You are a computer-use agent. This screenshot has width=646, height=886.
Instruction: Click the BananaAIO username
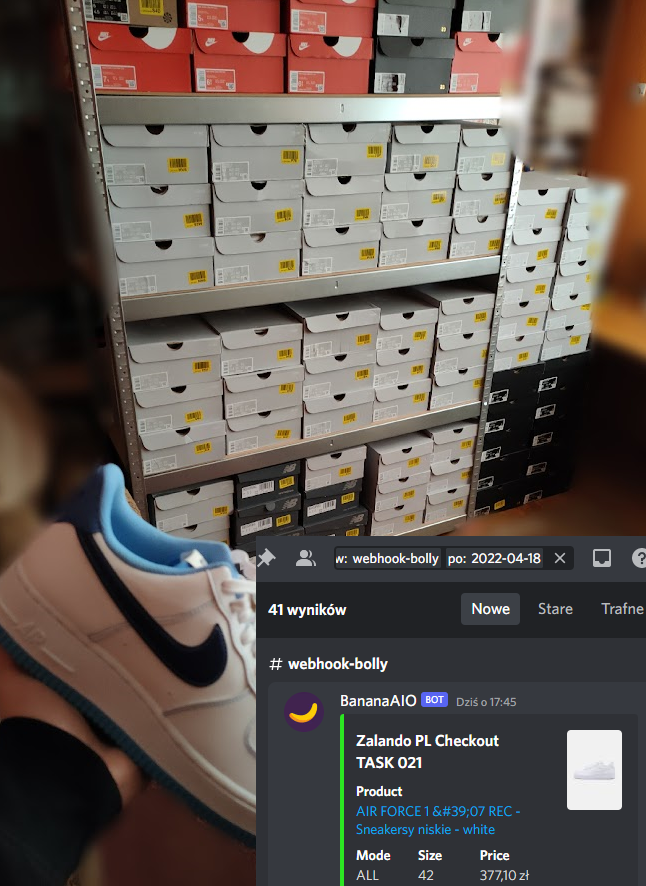pyautogui.click(x=378, y=701)
